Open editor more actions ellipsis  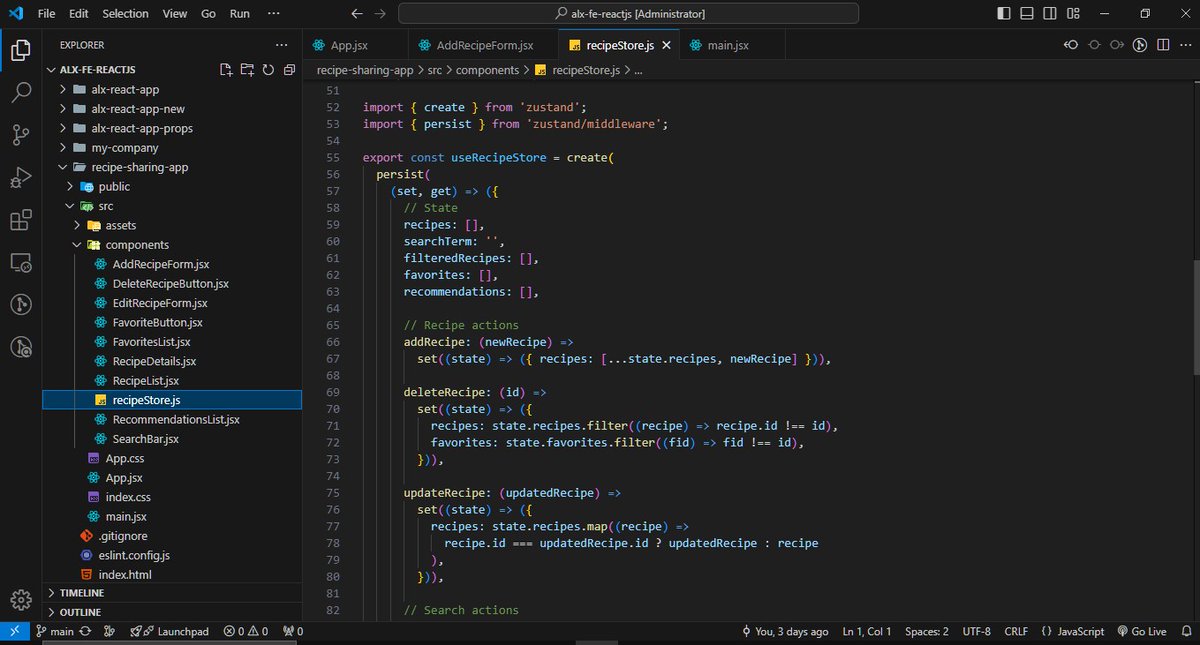point(1185,45)
